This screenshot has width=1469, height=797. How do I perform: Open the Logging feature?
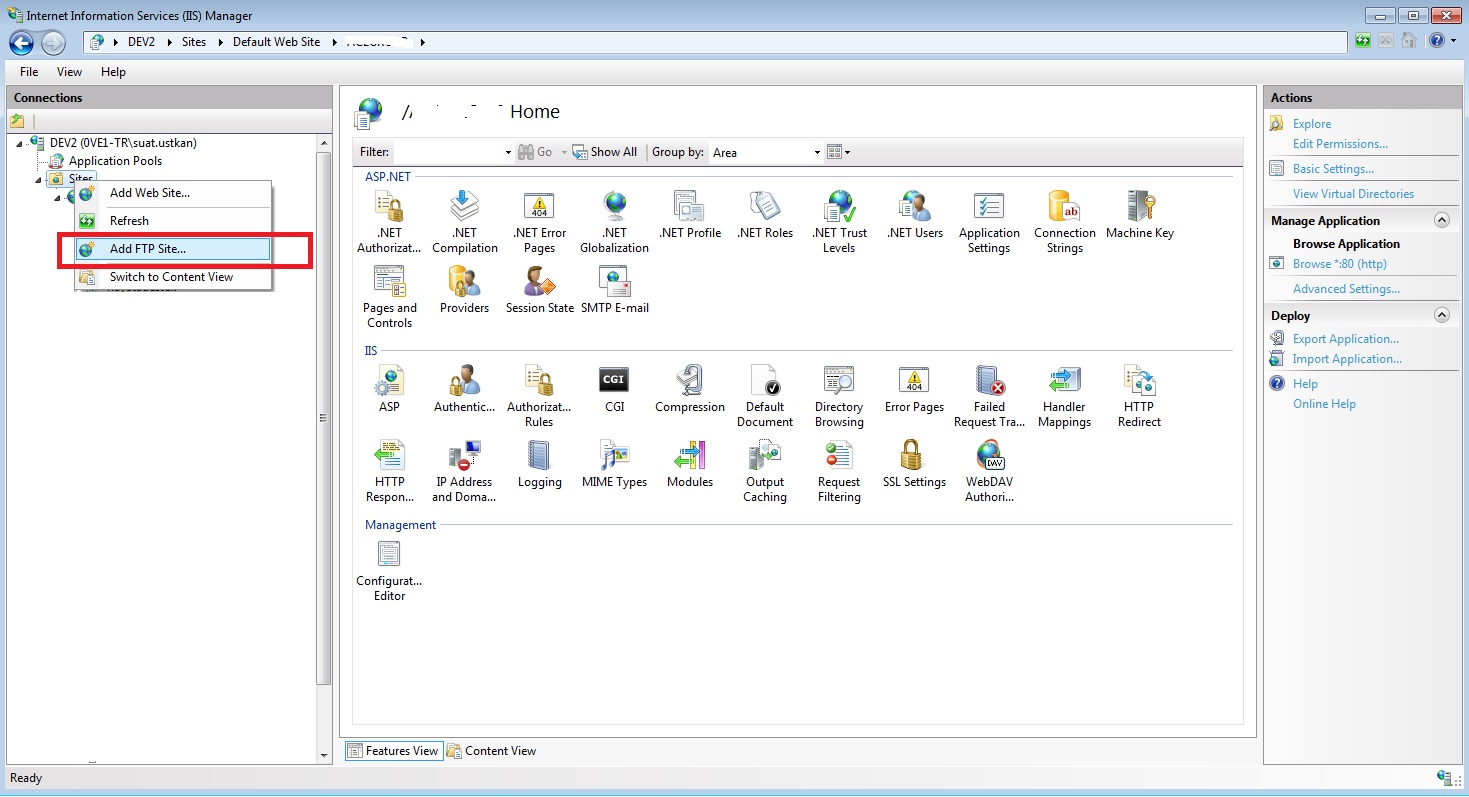tap(540, 464)
